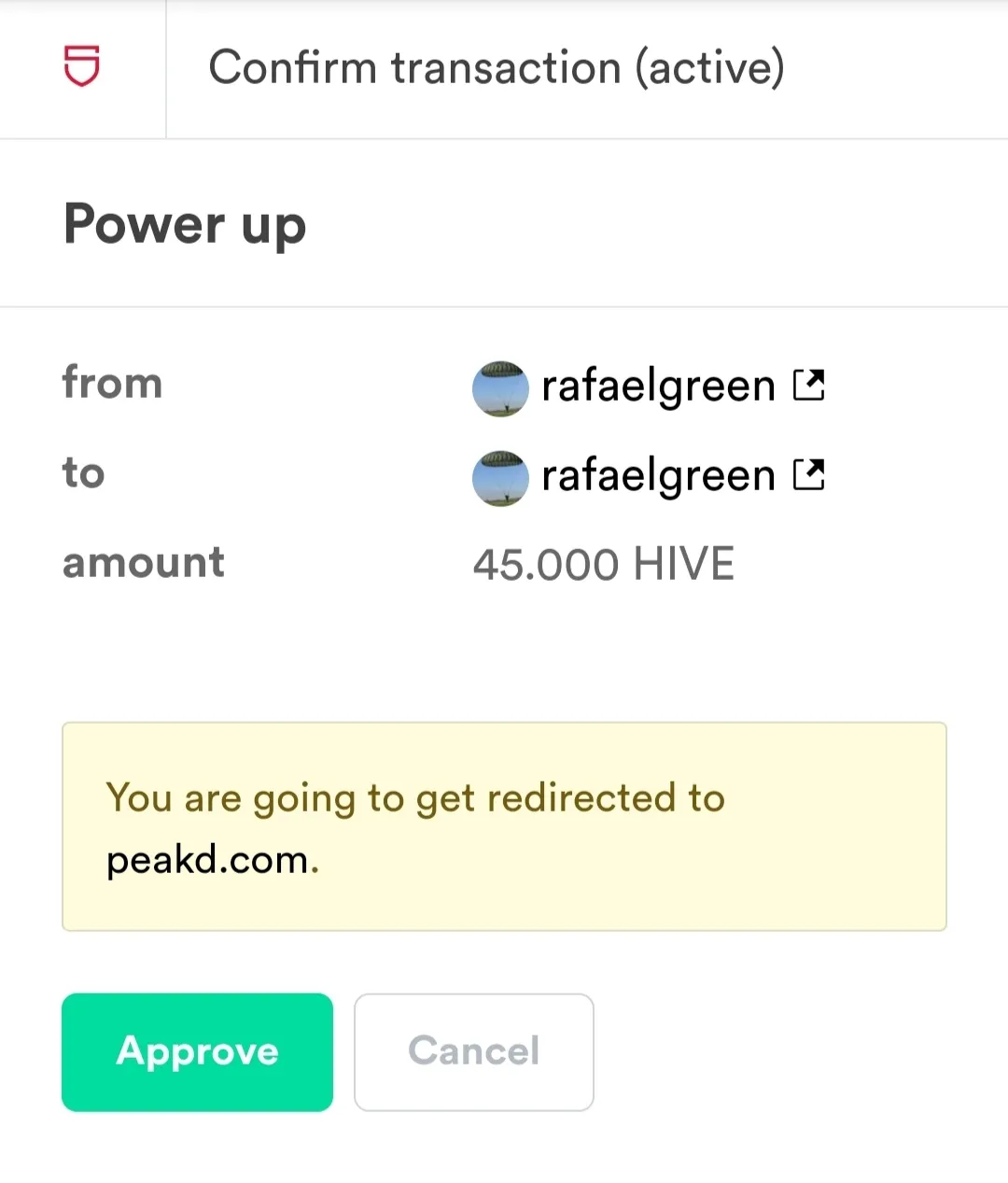1008x1183 pixels.
Task: Open external link icon in the from row
Action: pos(808,385)
